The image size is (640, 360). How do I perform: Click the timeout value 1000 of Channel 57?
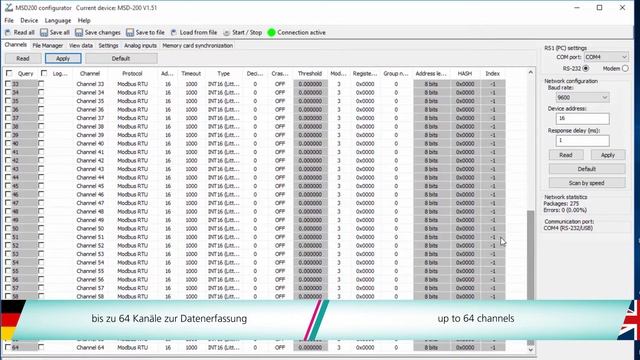pos(191,288)
